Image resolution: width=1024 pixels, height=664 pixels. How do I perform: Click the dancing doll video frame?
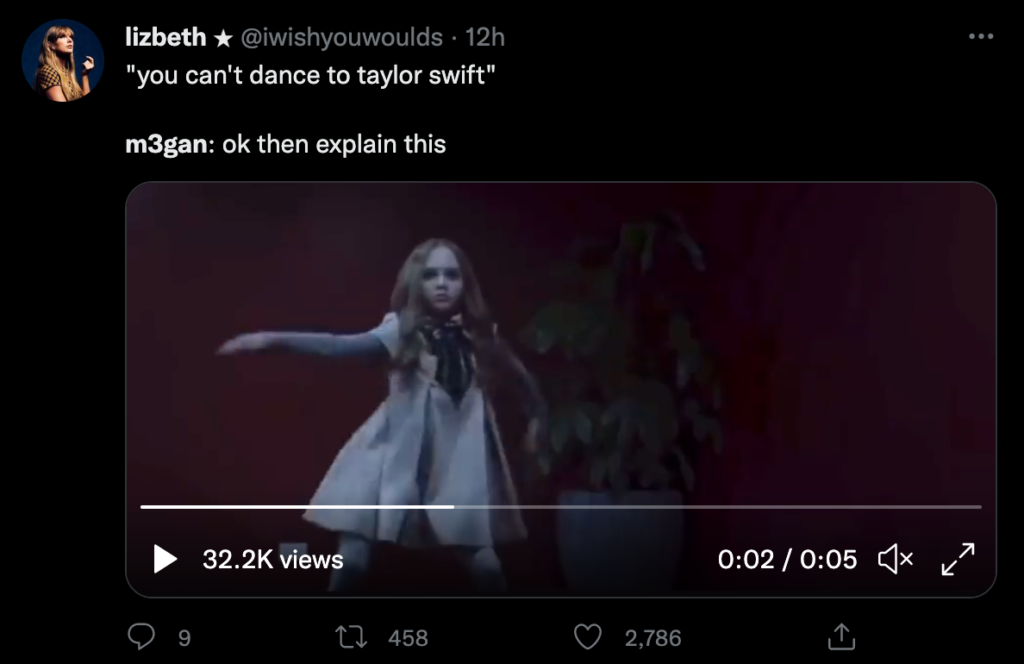(x=560, y=350)
